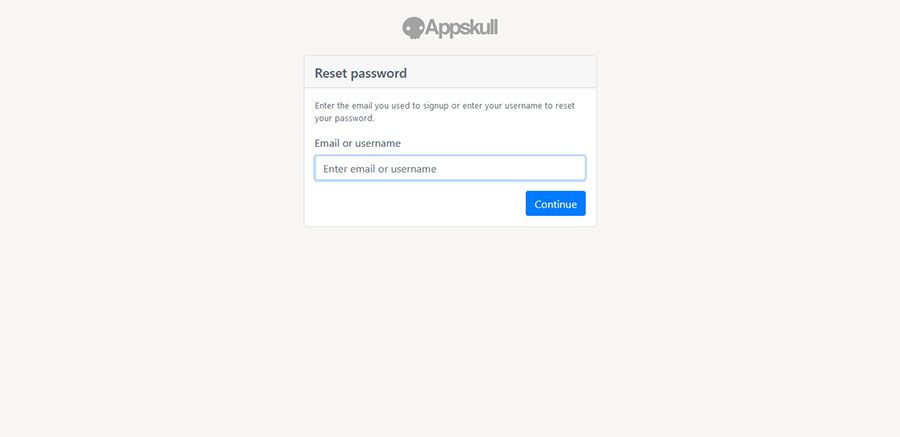The image size is (900, 437).
Task: Click the gray header bar of the card
Action: (x=500, y=73)
